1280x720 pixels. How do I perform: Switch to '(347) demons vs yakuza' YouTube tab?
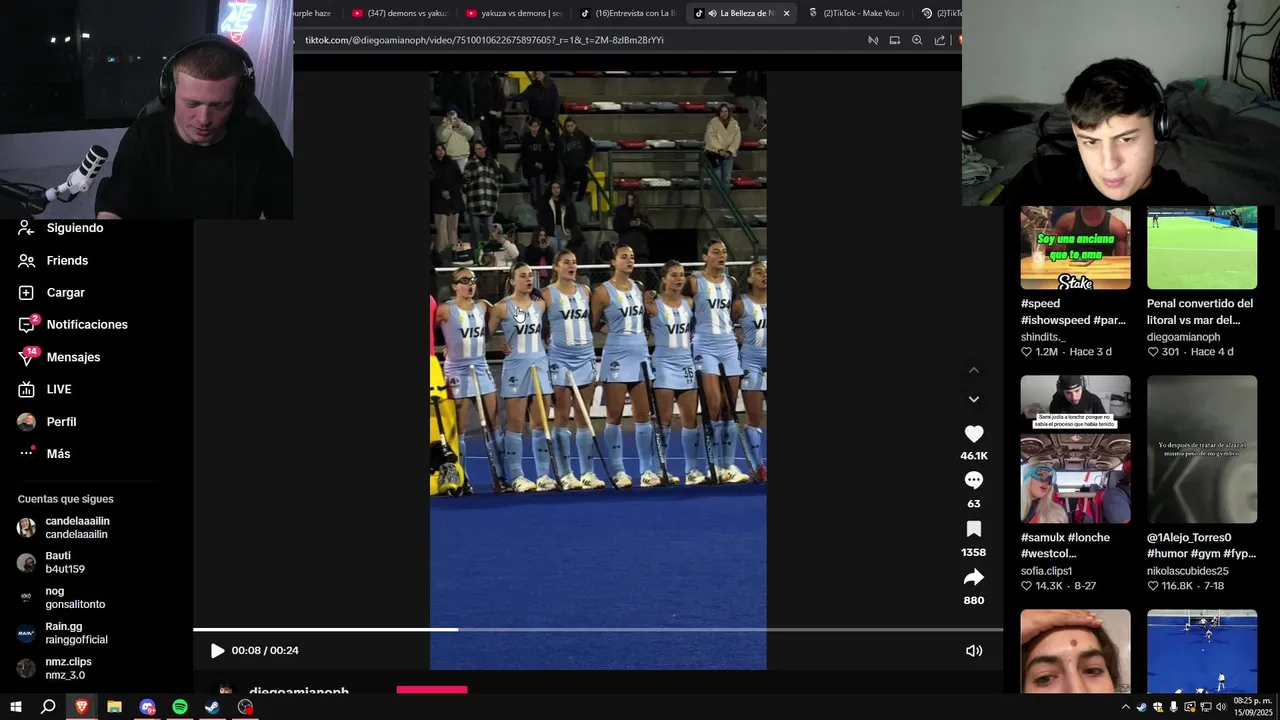[x=399, y=13]
